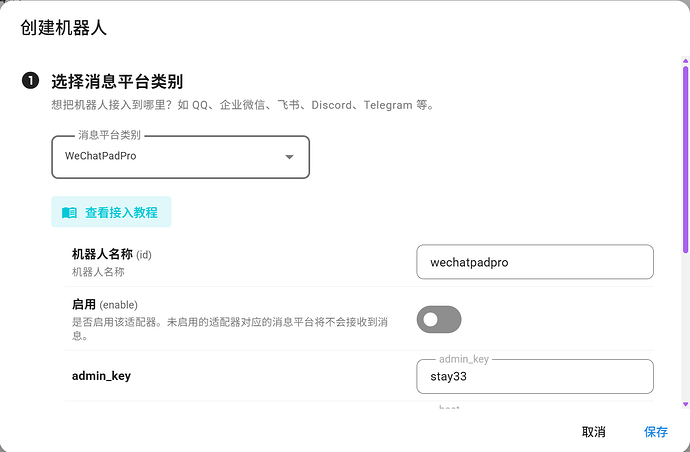
Task: Click the 机器人名称 (id) label
Action: 112,254
